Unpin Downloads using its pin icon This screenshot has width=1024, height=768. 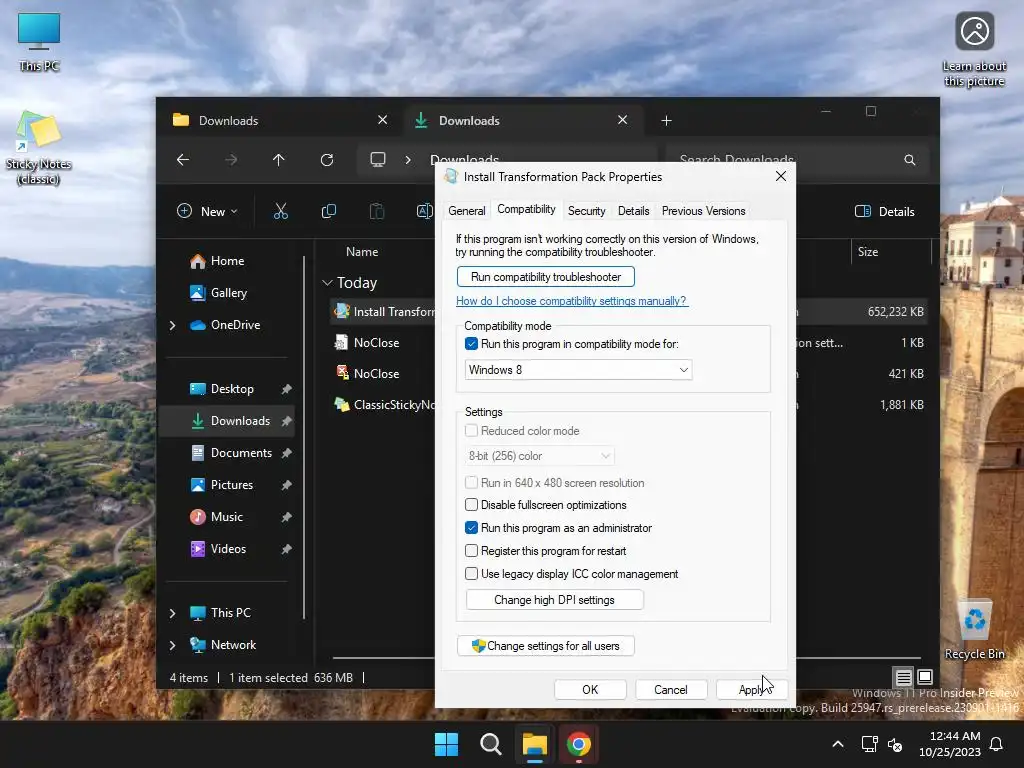[286, 421]
